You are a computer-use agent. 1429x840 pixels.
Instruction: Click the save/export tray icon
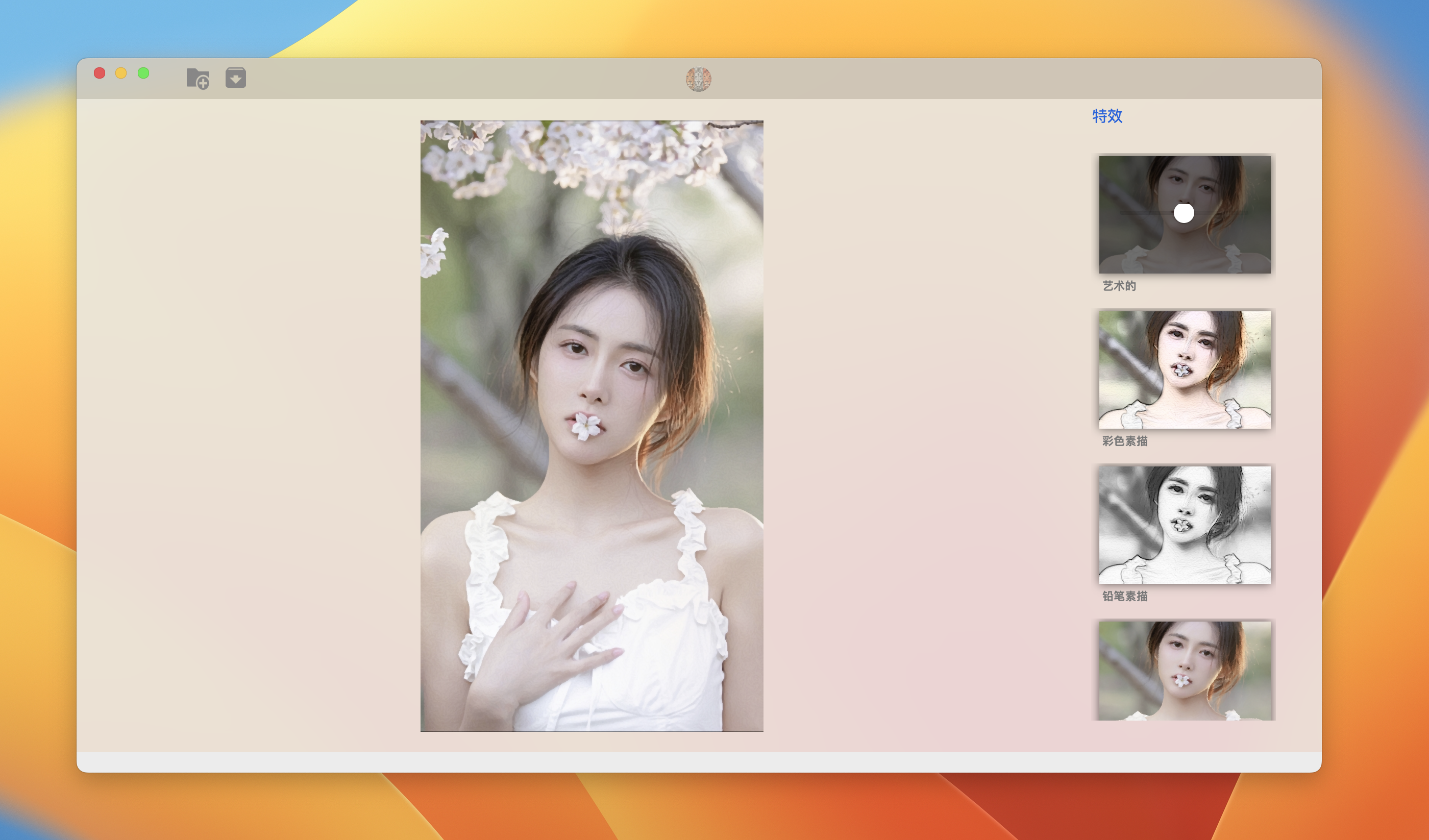tap(235, 78)
